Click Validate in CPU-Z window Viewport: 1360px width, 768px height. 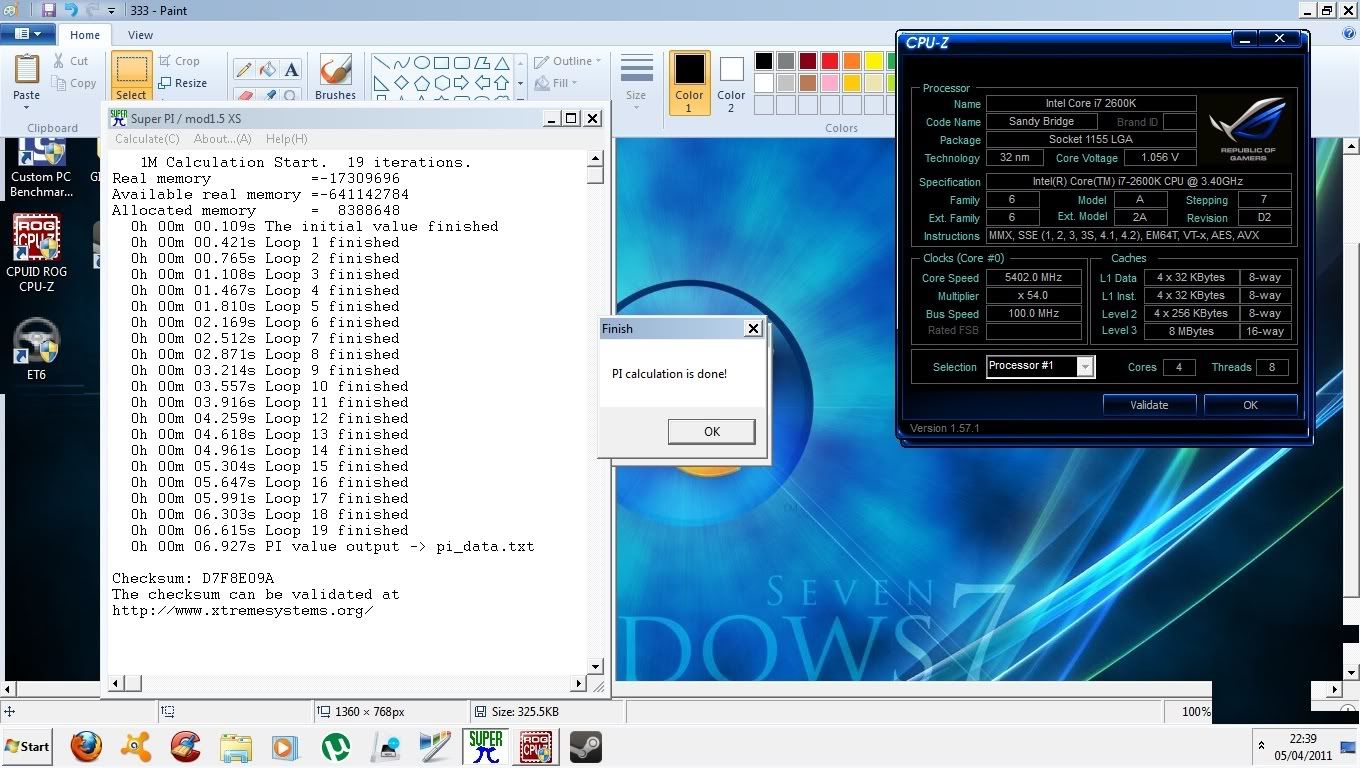1149,405
